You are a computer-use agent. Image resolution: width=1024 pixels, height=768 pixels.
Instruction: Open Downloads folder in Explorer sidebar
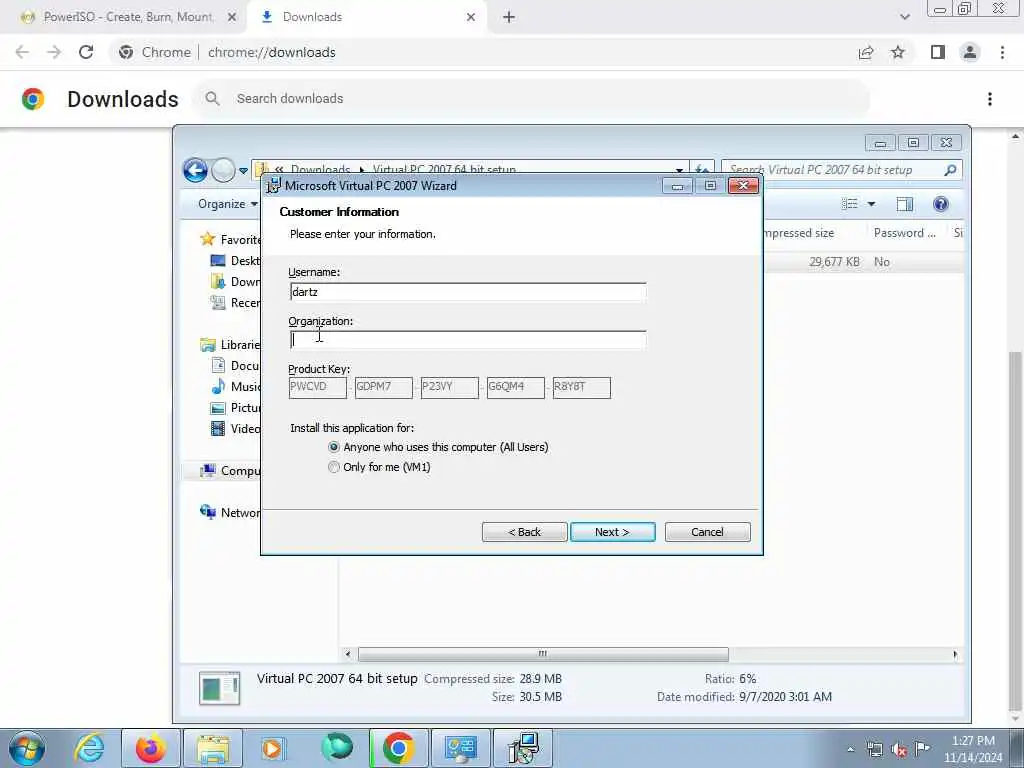pyautogui.click(x=235, y=281)
